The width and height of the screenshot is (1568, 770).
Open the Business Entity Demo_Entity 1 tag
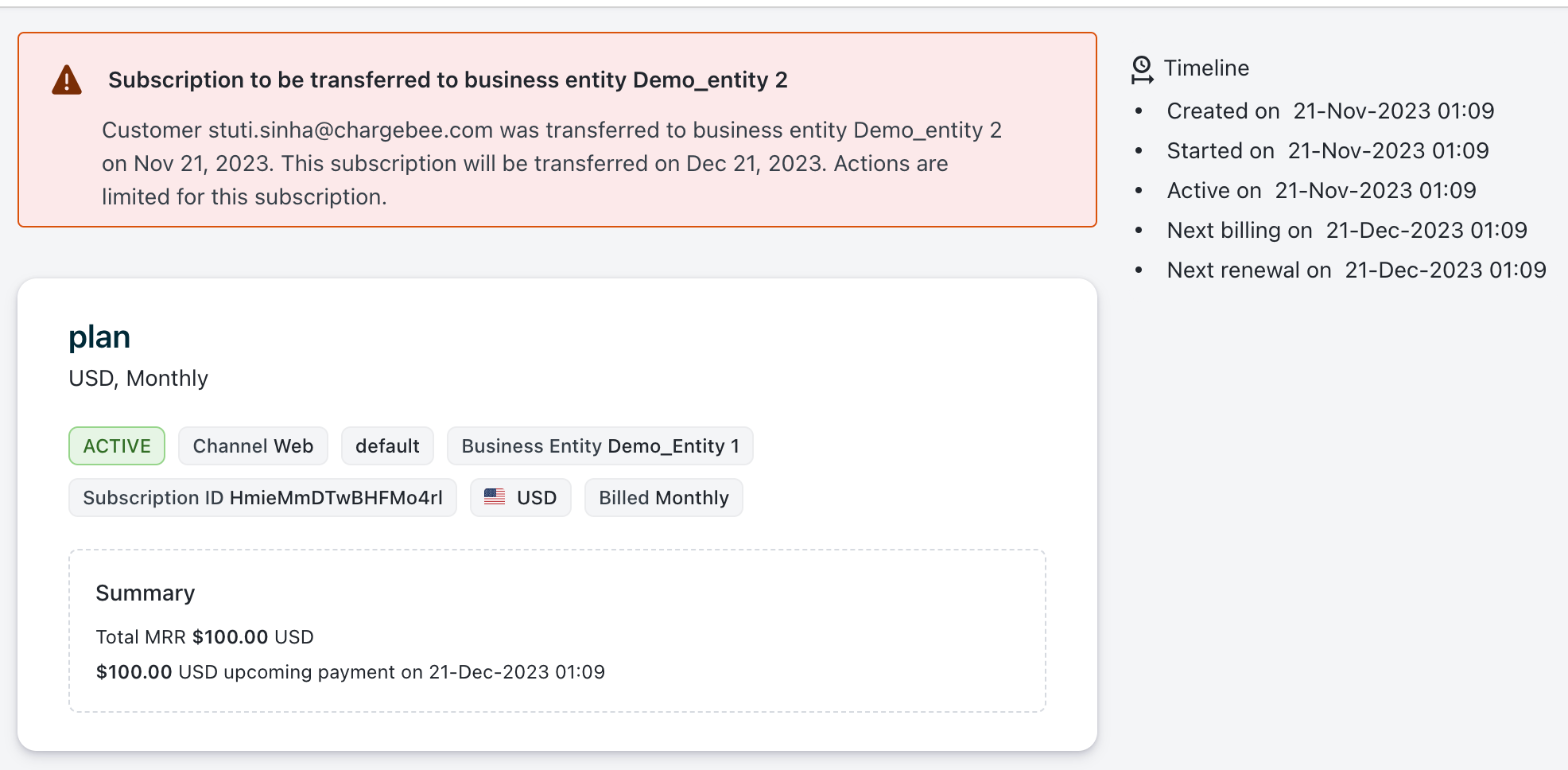[600, 446]
